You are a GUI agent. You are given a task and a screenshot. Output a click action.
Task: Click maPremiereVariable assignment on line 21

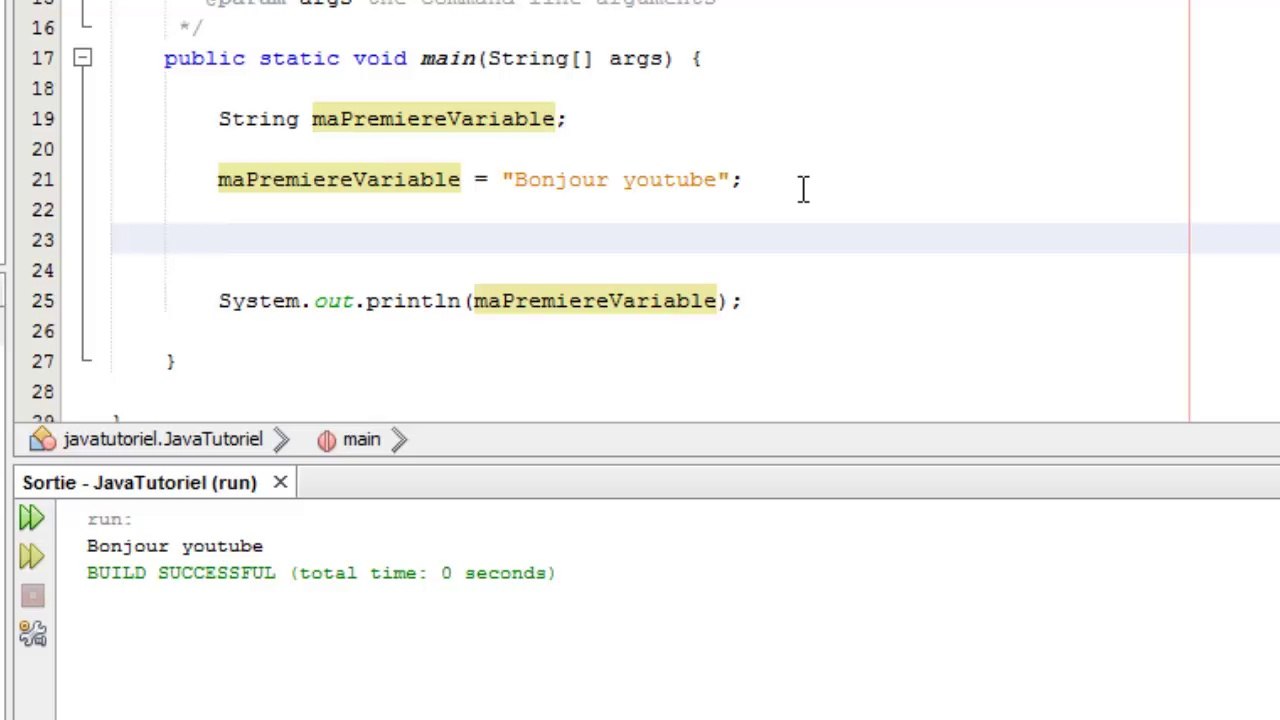[339, 180]
